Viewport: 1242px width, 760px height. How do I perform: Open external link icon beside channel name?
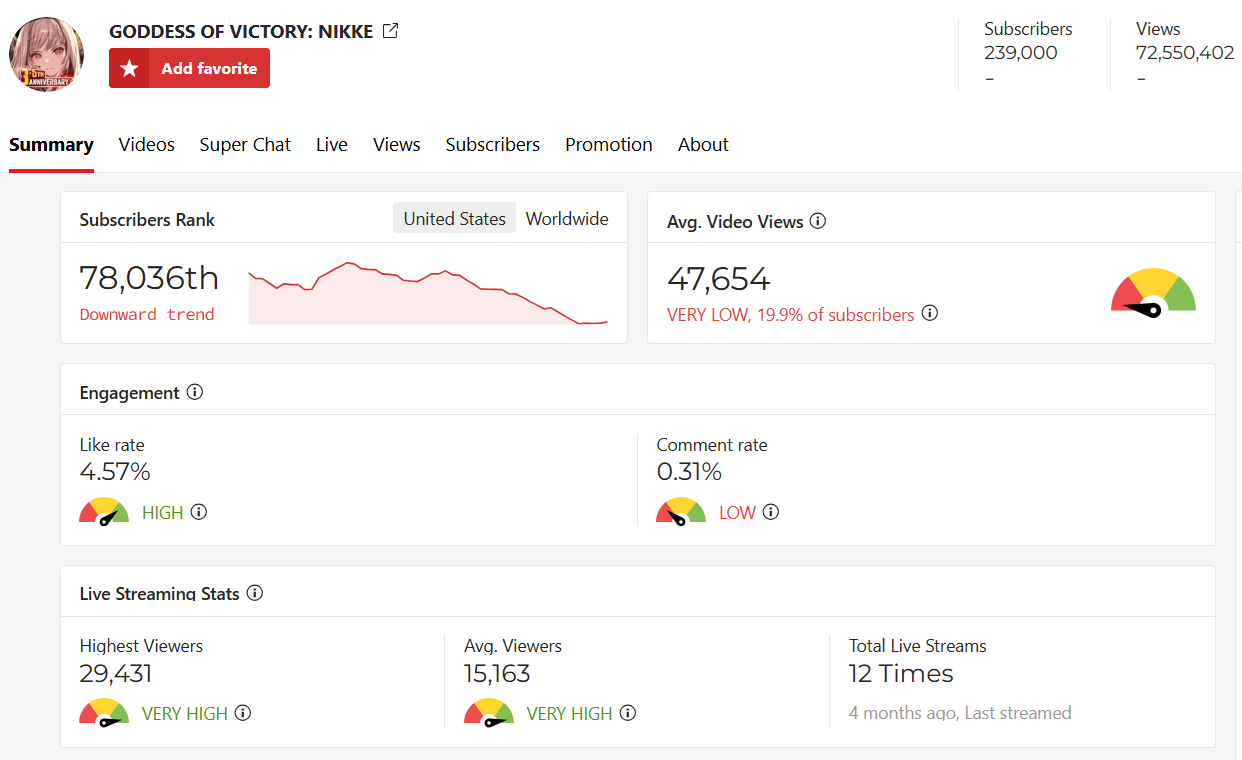(x=390, y=31)
